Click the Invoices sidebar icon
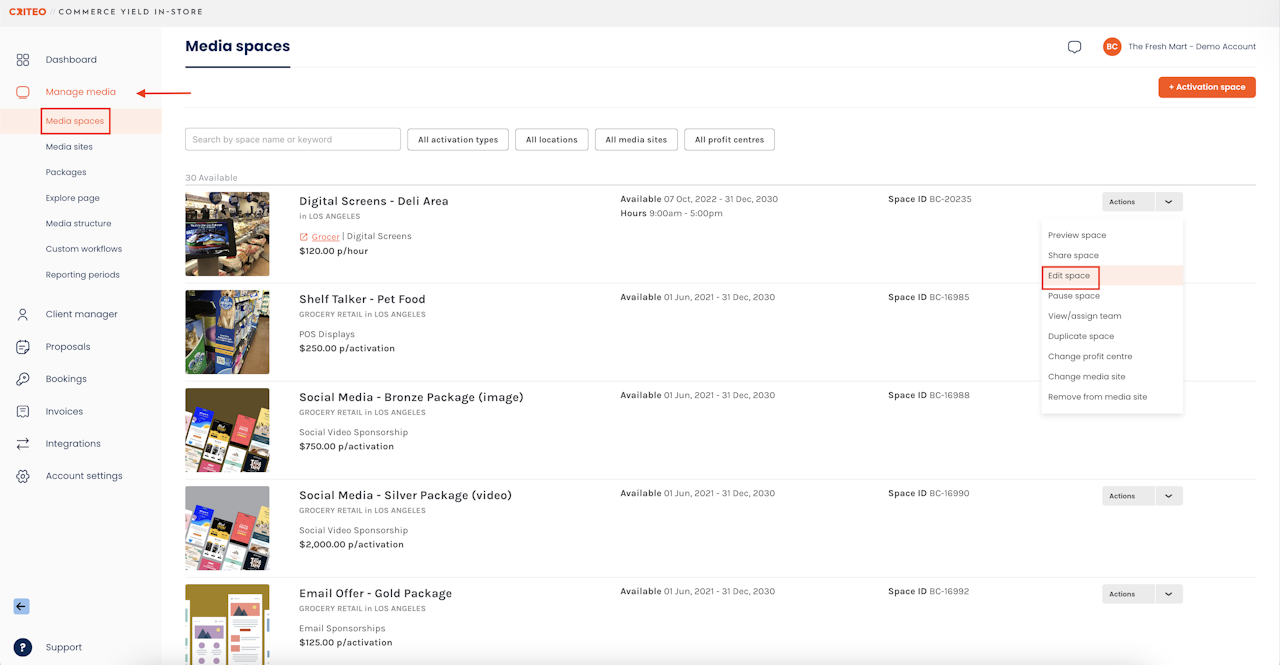The width and height of the screenshot is (1280, 665). [23, 412]
